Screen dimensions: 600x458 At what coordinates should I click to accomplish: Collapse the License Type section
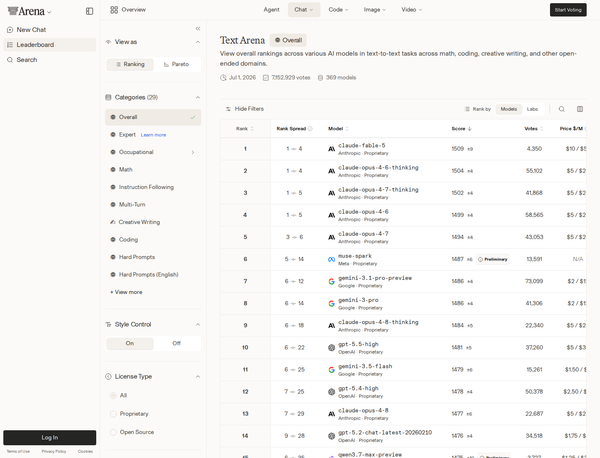click(x=198, y=377)
